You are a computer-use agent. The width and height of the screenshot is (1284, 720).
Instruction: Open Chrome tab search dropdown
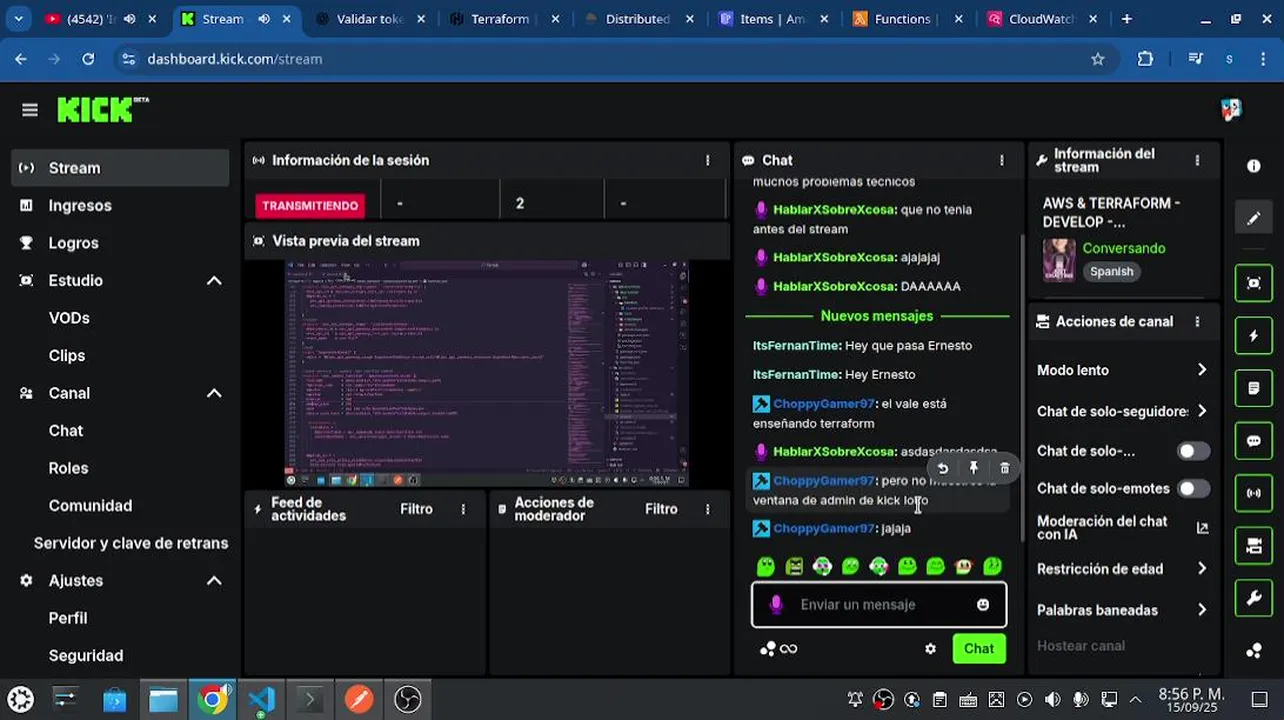(x=18, y=19)
